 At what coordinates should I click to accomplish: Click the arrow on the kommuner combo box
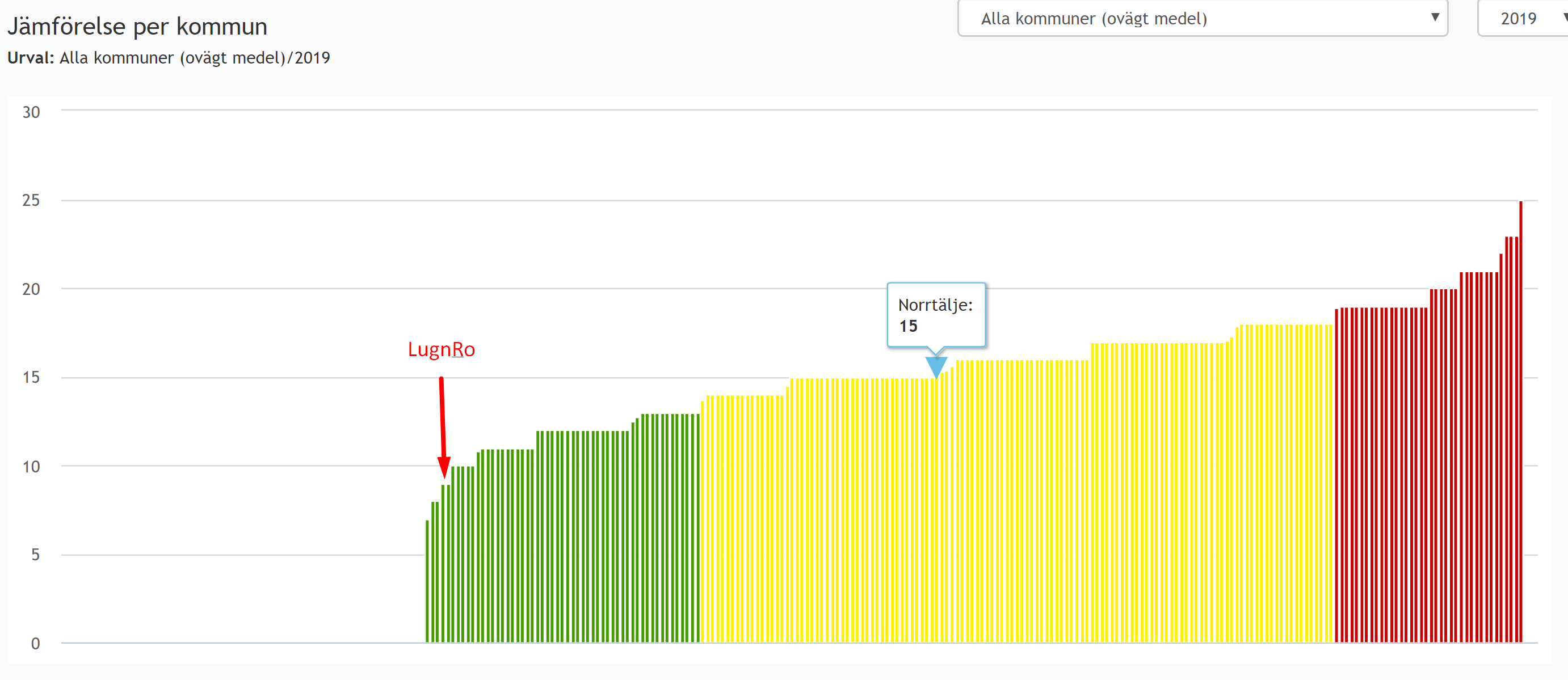pos(1435,17)
